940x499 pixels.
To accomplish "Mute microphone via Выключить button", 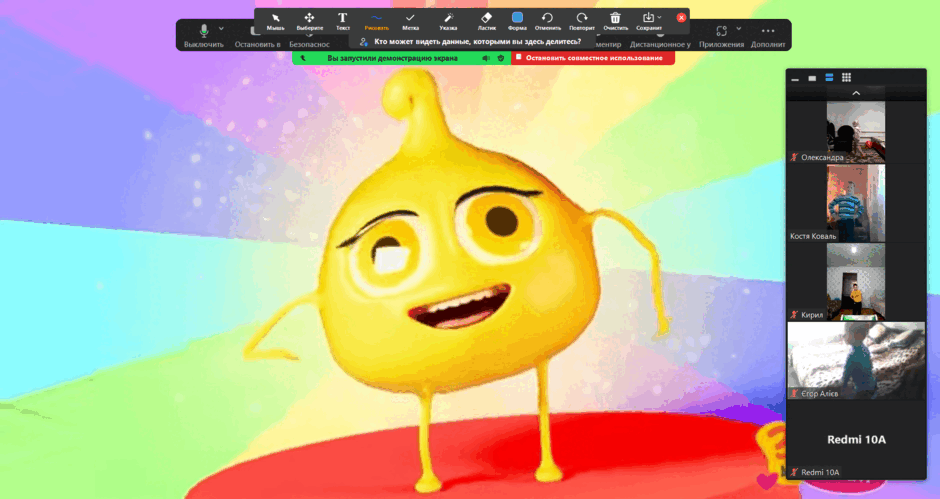I will point(204,35).
